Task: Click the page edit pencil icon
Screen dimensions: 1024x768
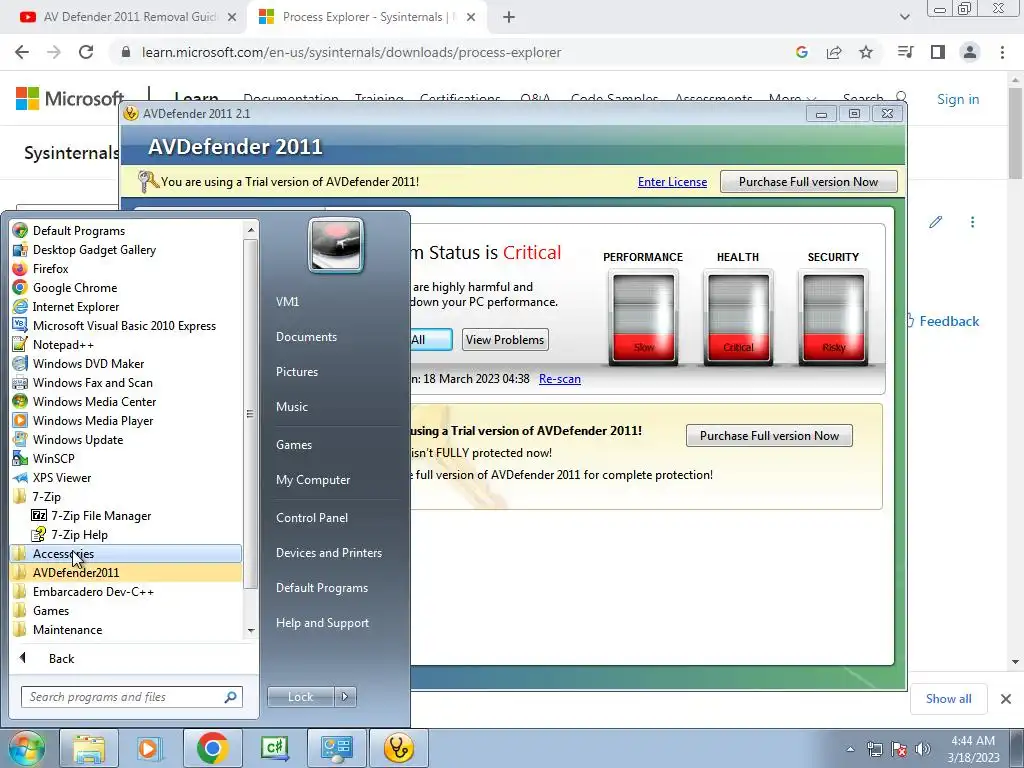Action: (935, 222)
